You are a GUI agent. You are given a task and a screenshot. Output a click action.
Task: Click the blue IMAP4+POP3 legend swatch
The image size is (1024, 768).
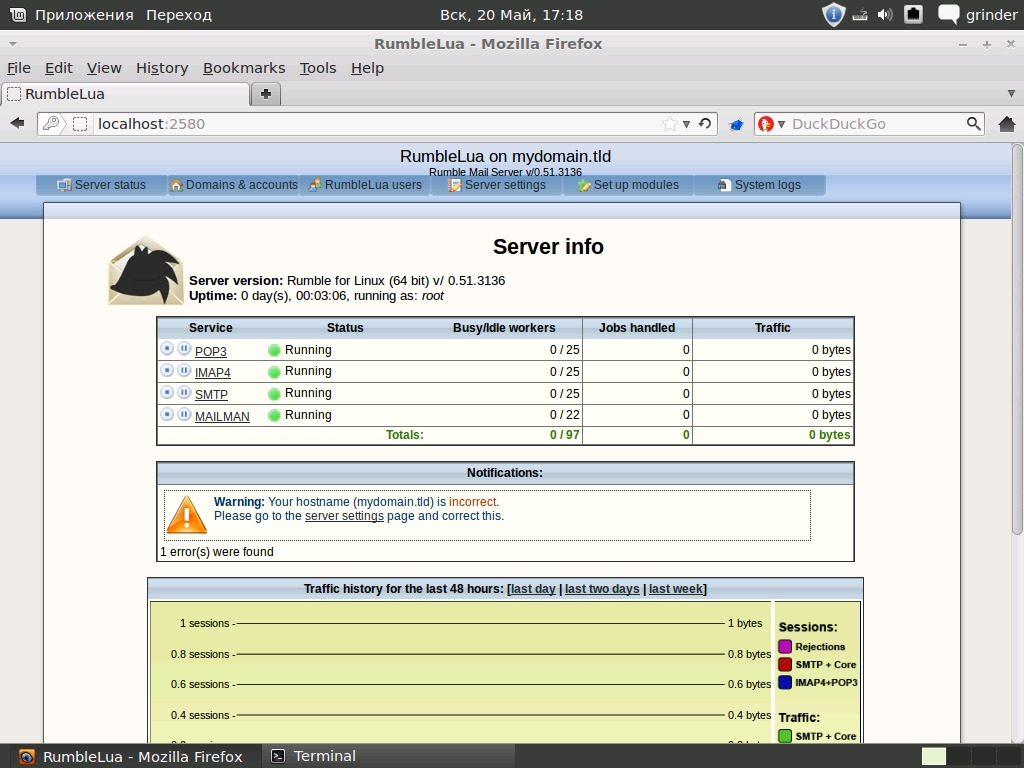(x=785, y=682)
